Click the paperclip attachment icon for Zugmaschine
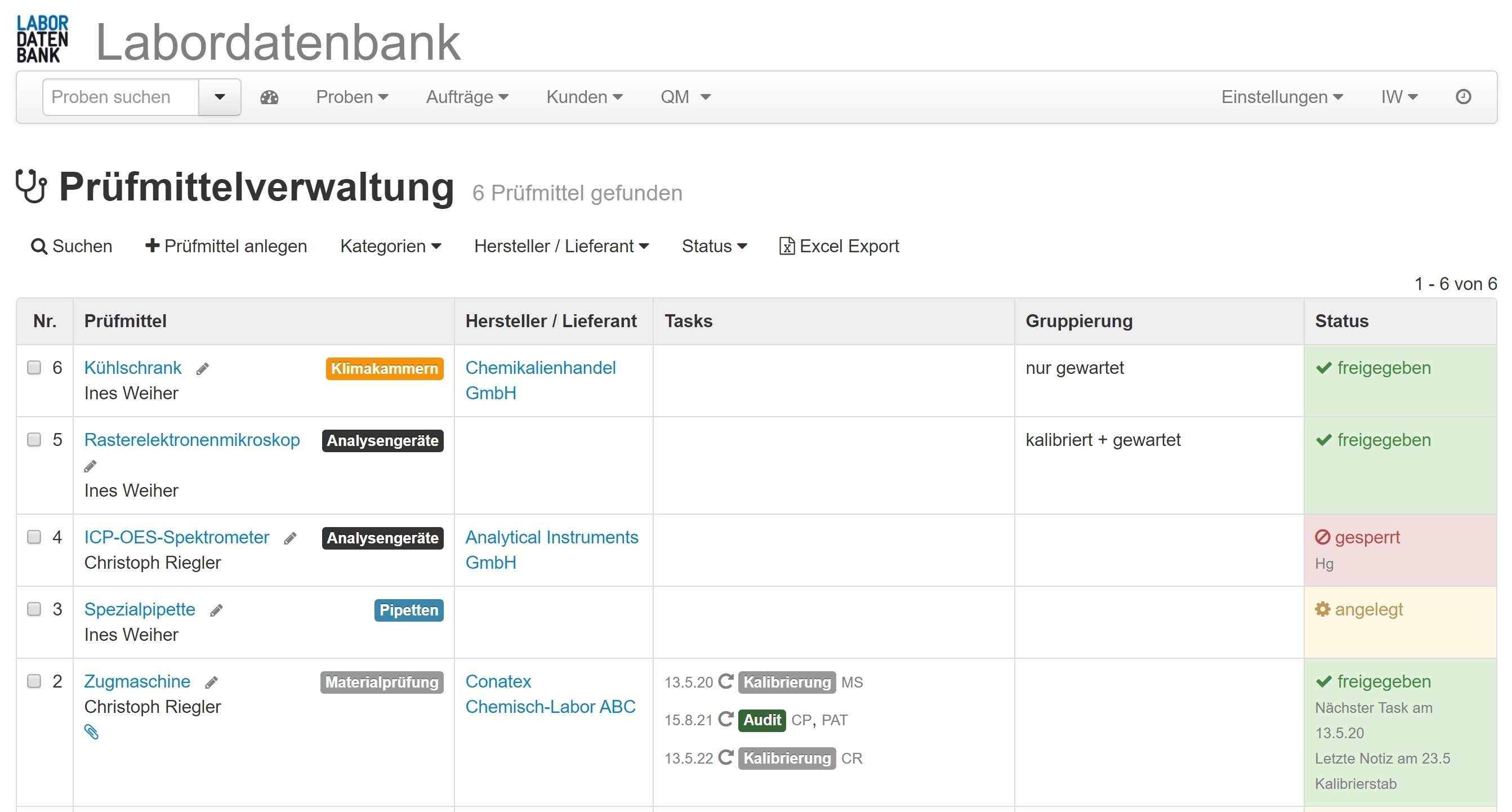1512x812 pixels. coord(91,731)
